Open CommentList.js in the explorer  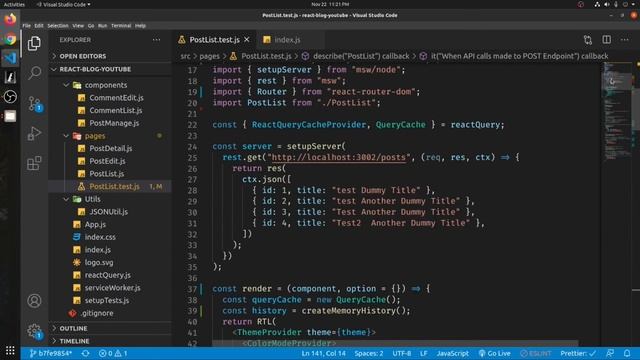point(116,110)
